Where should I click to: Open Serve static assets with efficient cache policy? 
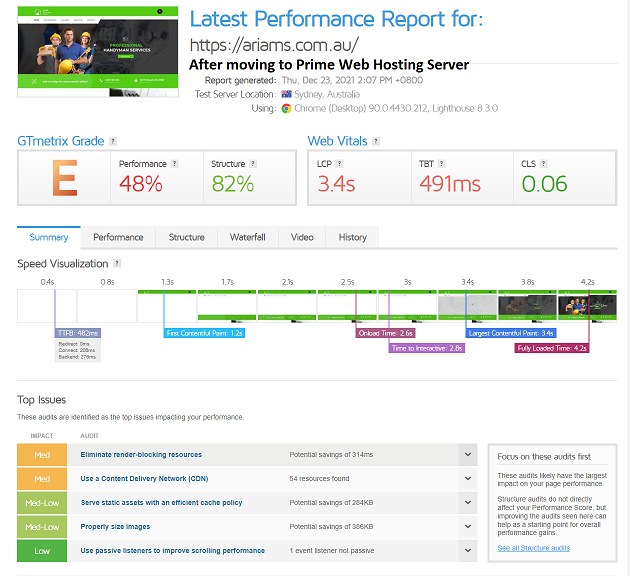click(162, 503)
